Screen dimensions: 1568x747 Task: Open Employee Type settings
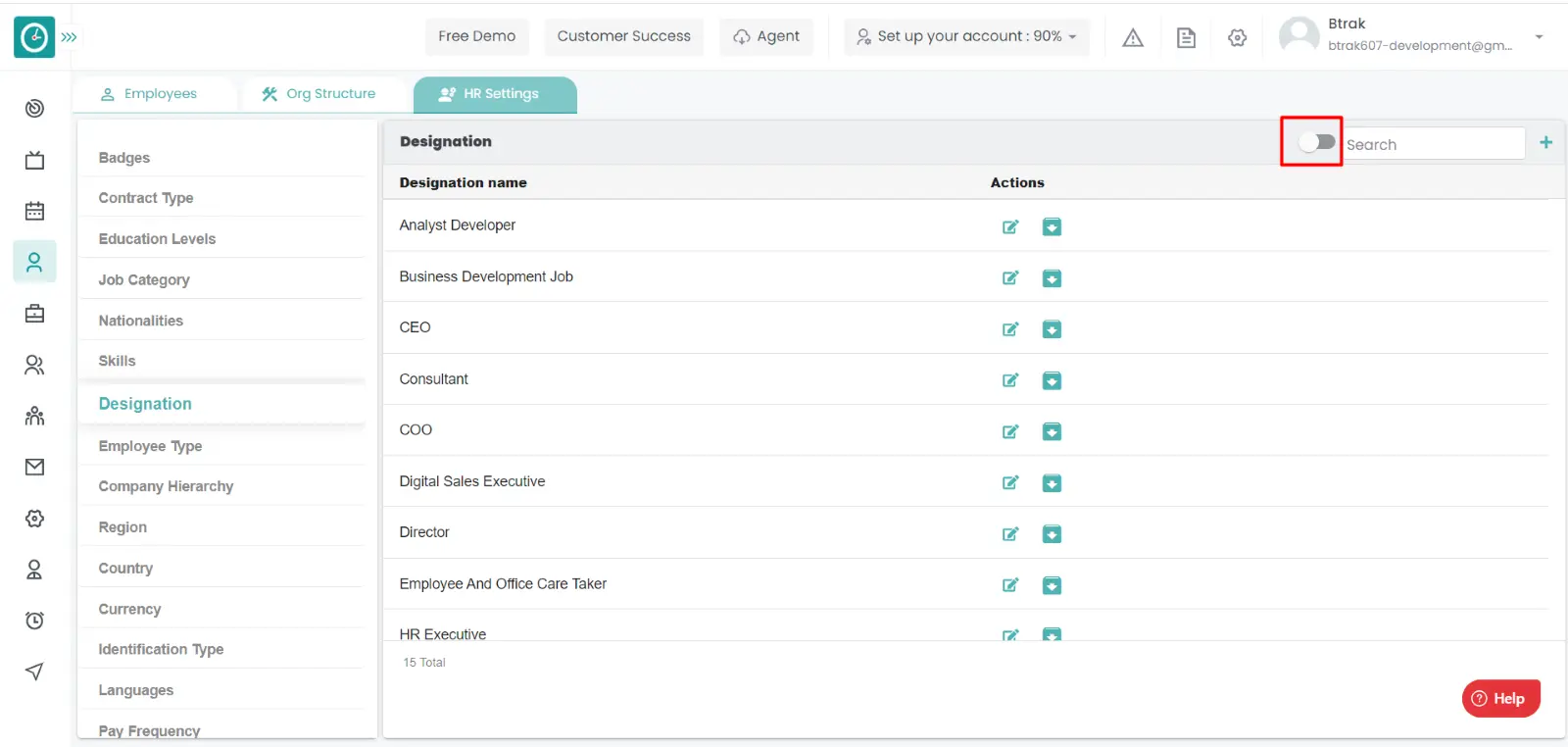coord(150,446)
